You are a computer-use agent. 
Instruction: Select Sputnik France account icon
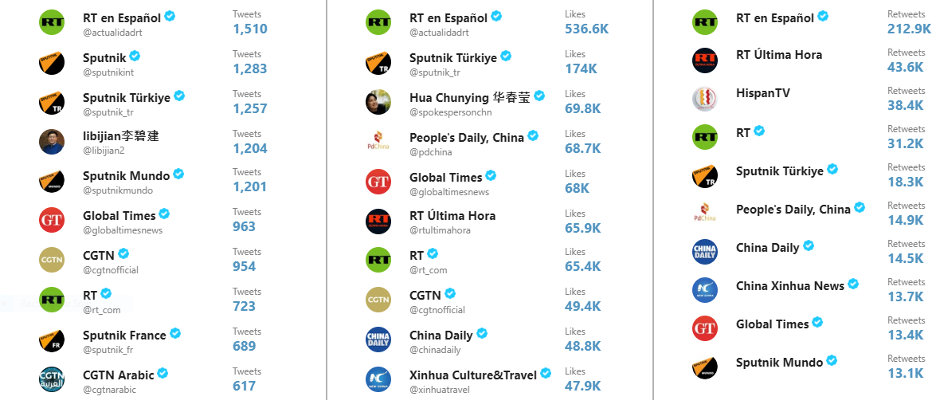click(52, 340)
